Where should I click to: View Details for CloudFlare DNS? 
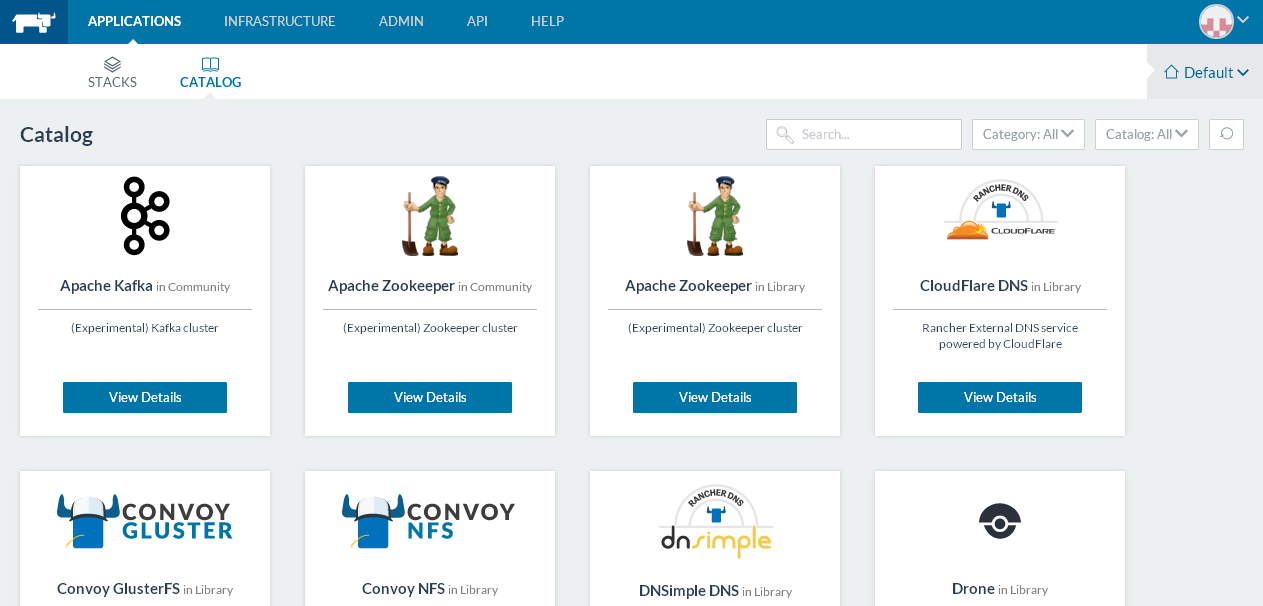click(x=1000, y=397)
